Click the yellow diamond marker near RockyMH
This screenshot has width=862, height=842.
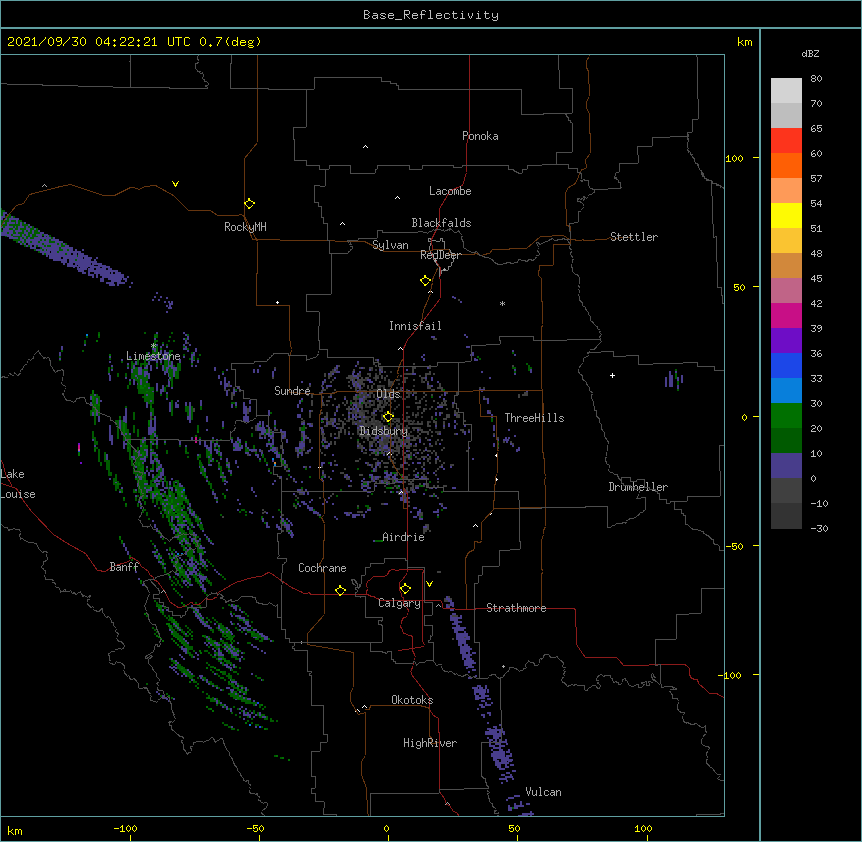249,204
